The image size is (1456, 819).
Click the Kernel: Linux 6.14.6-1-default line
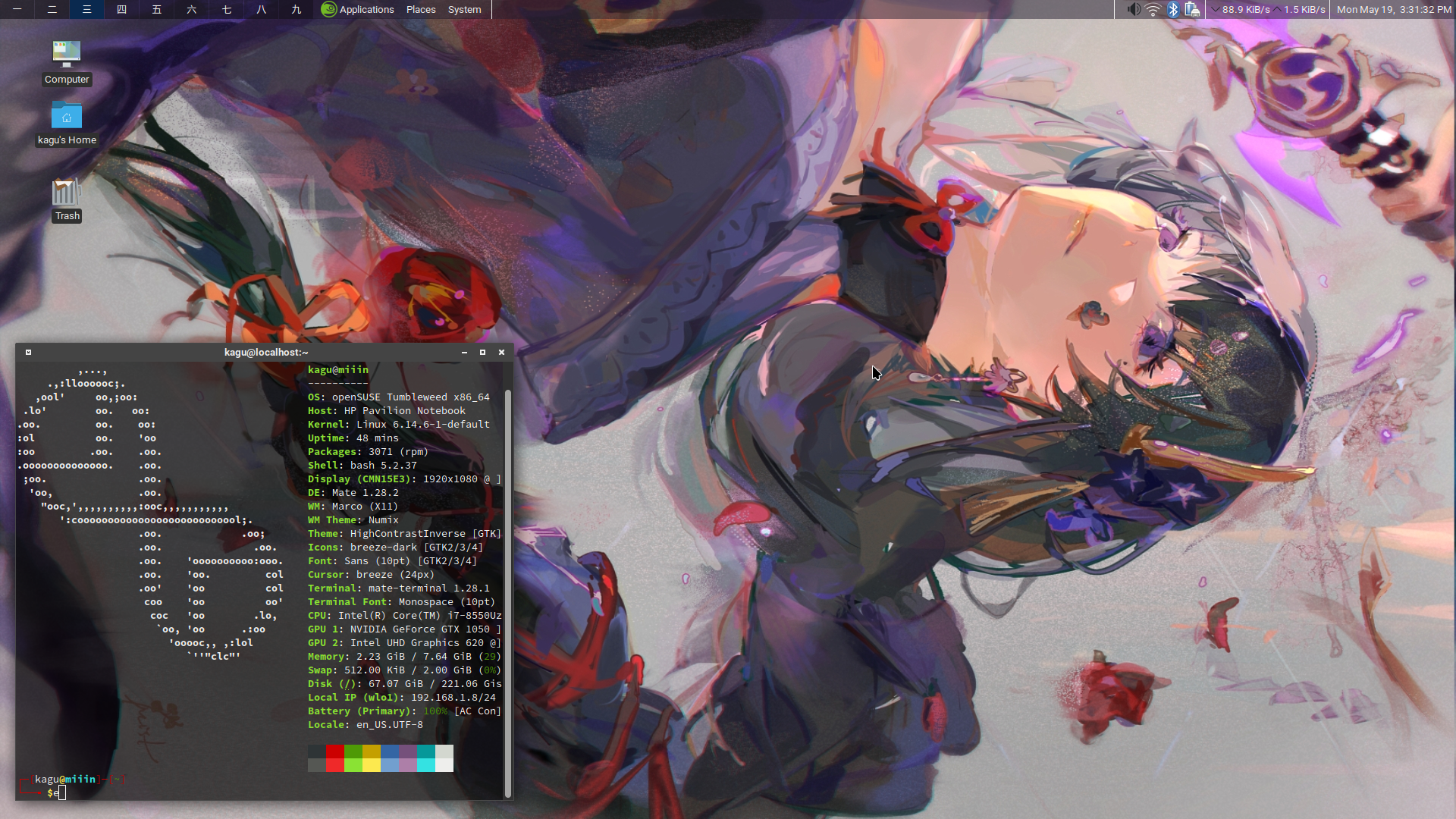(x=399, y=424)
